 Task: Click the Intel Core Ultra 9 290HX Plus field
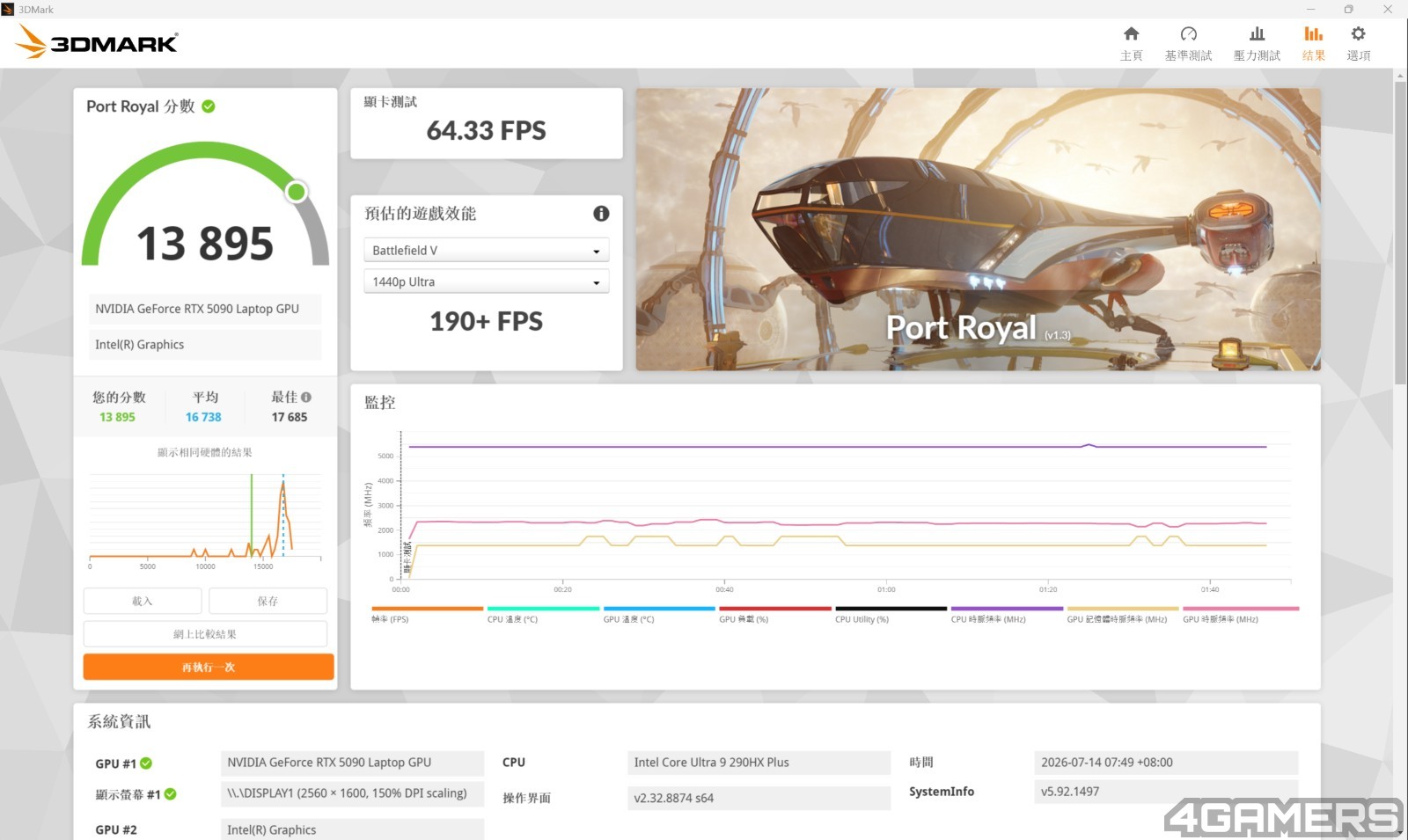pyautogui.click(x=759, y=763)
